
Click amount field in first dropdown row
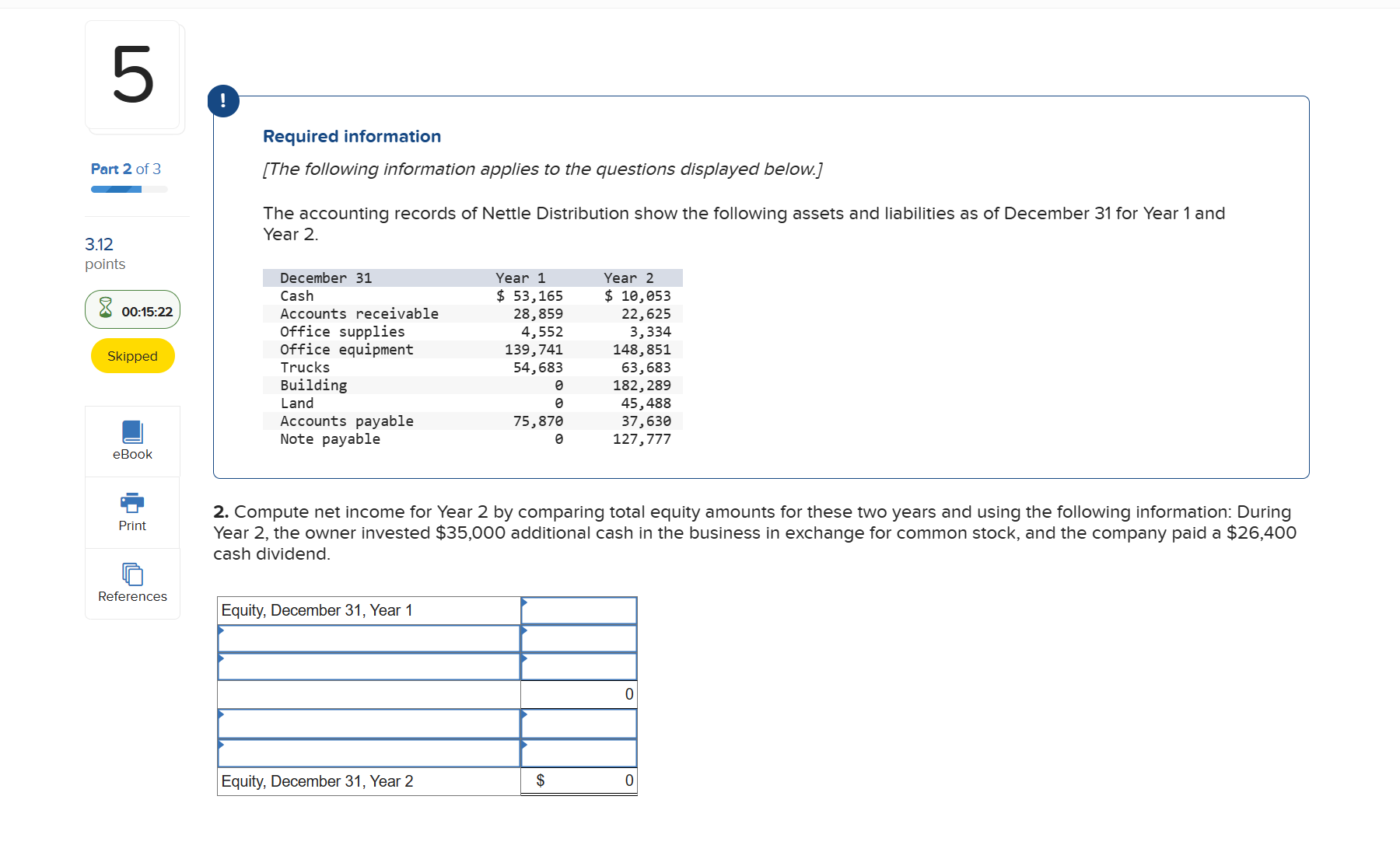579,639
